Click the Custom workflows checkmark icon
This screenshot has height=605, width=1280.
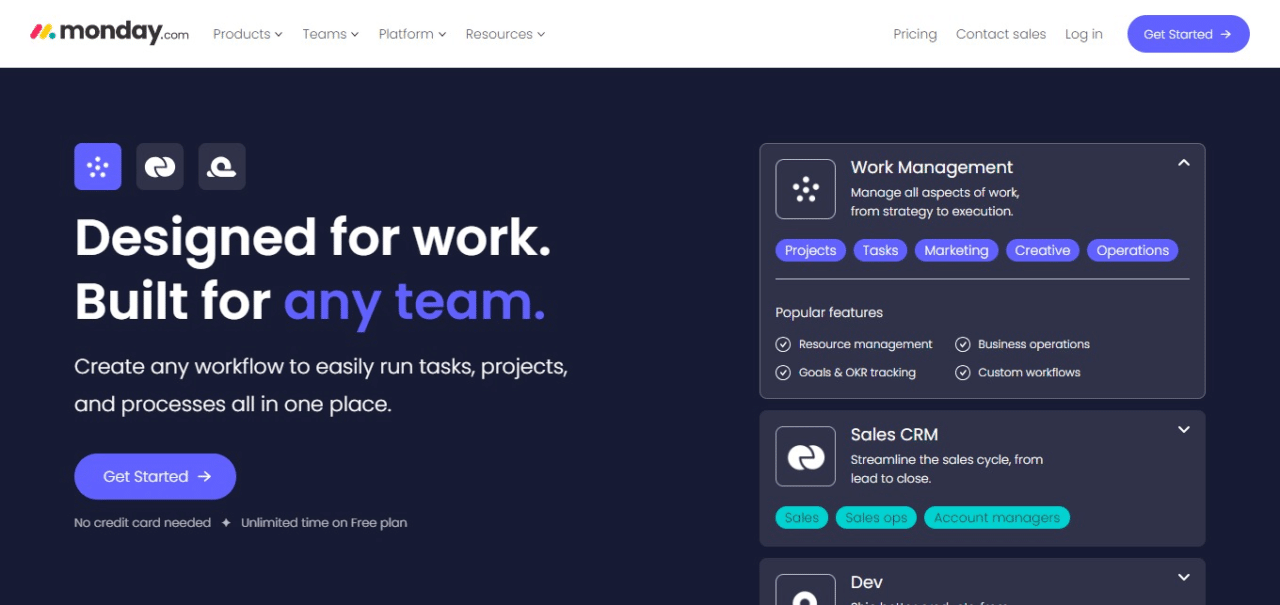[963, 372]
